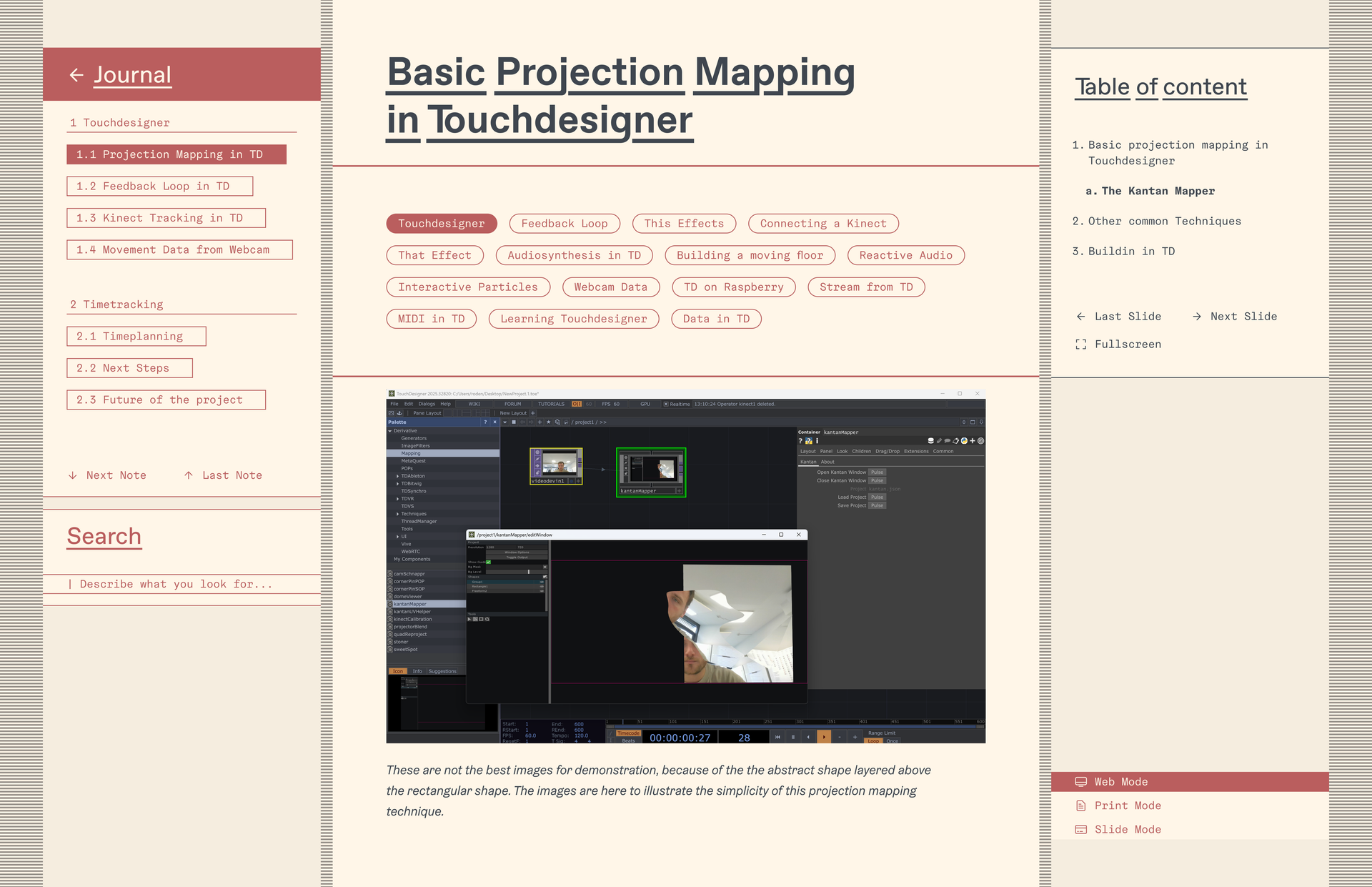The image size is (1372, 887).
Task: Toggle the This Effects tag
Action: point(684,224)
